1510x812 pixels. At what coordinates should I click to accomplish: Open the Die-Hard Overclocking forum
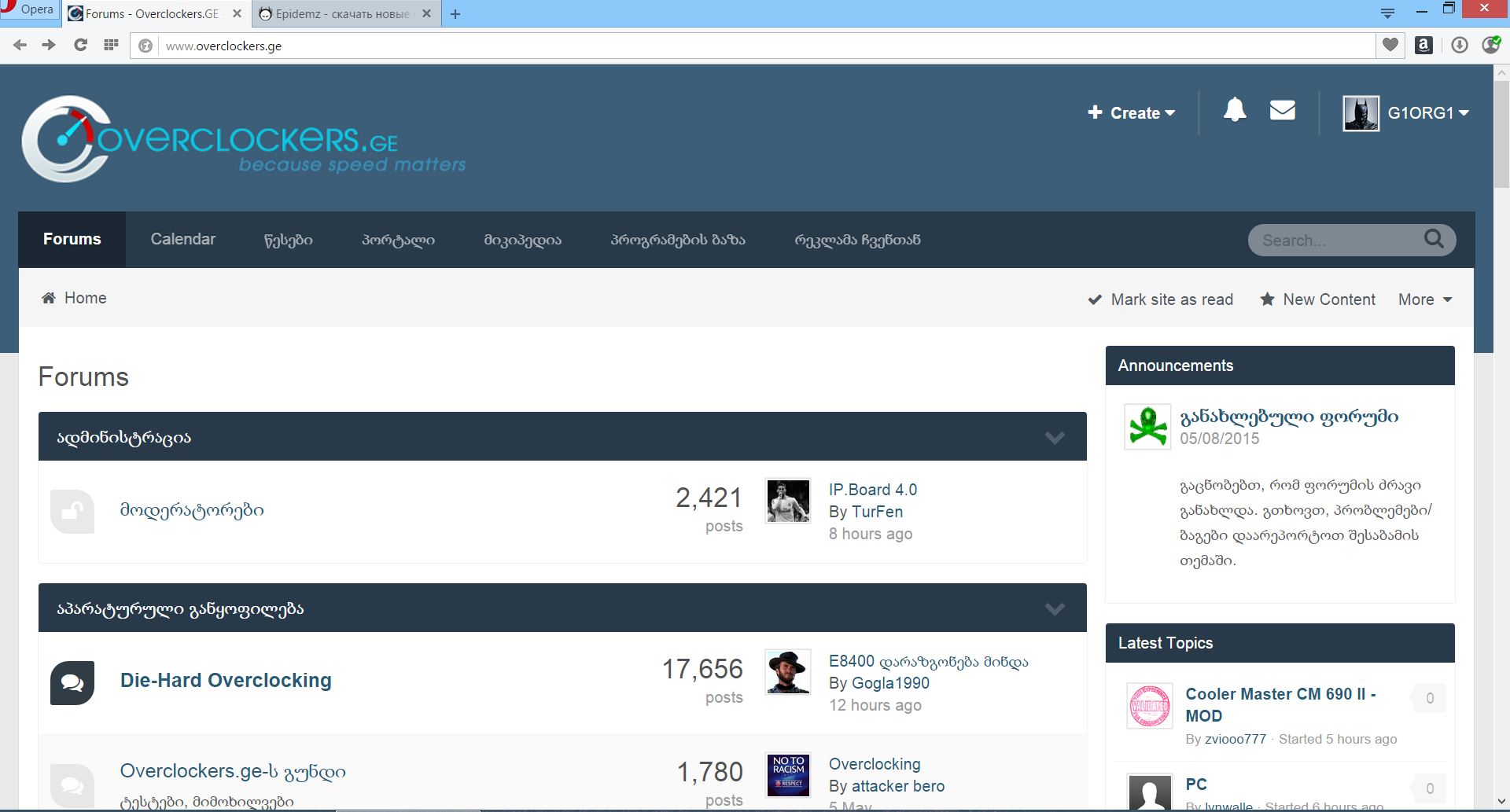pos(226,681)
